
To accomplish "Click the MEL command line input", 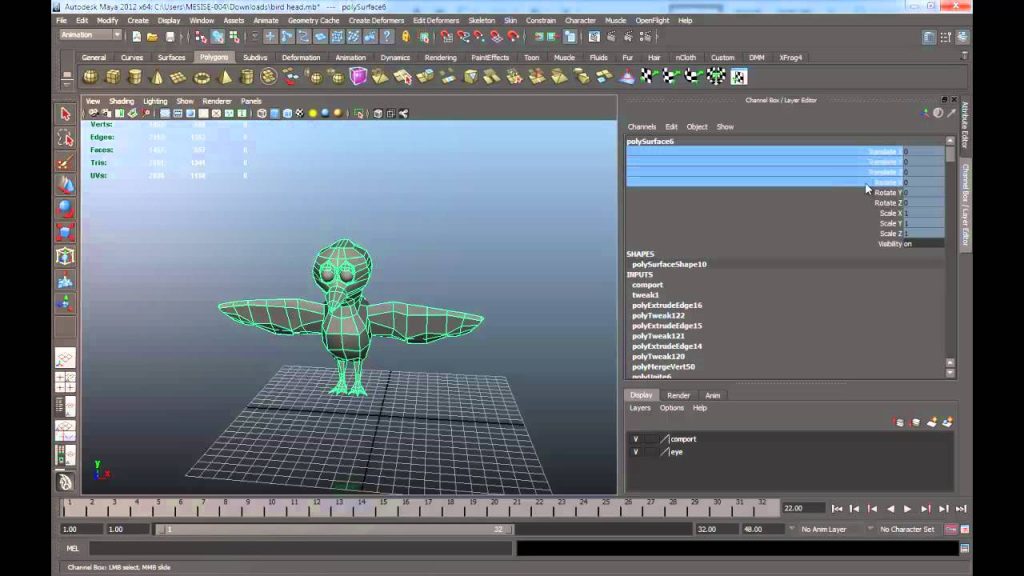I will click(300, 549).
